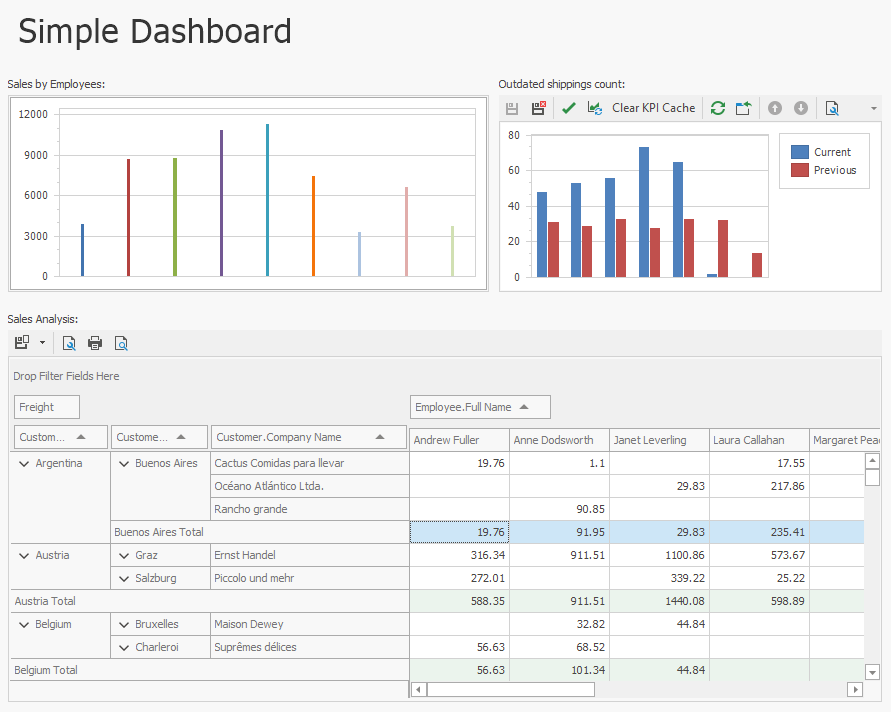The image size is (891, 712).
Task: Click the pivot grid horizontal scroll left arrow
Action: (x=419, y=690)
